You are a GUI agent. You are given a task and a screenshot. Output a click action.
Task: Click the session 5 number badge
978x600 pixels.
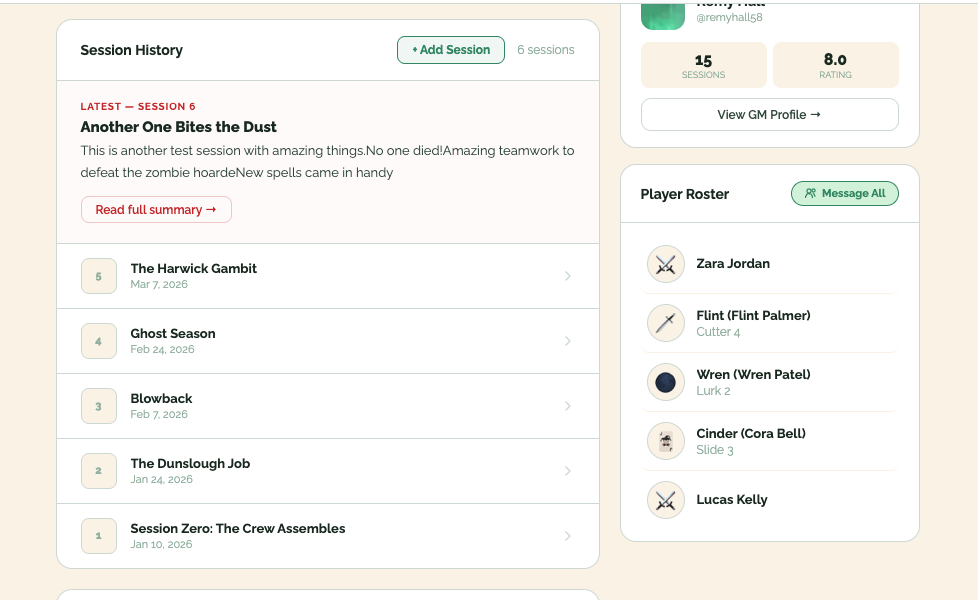[x=99, y=276]
